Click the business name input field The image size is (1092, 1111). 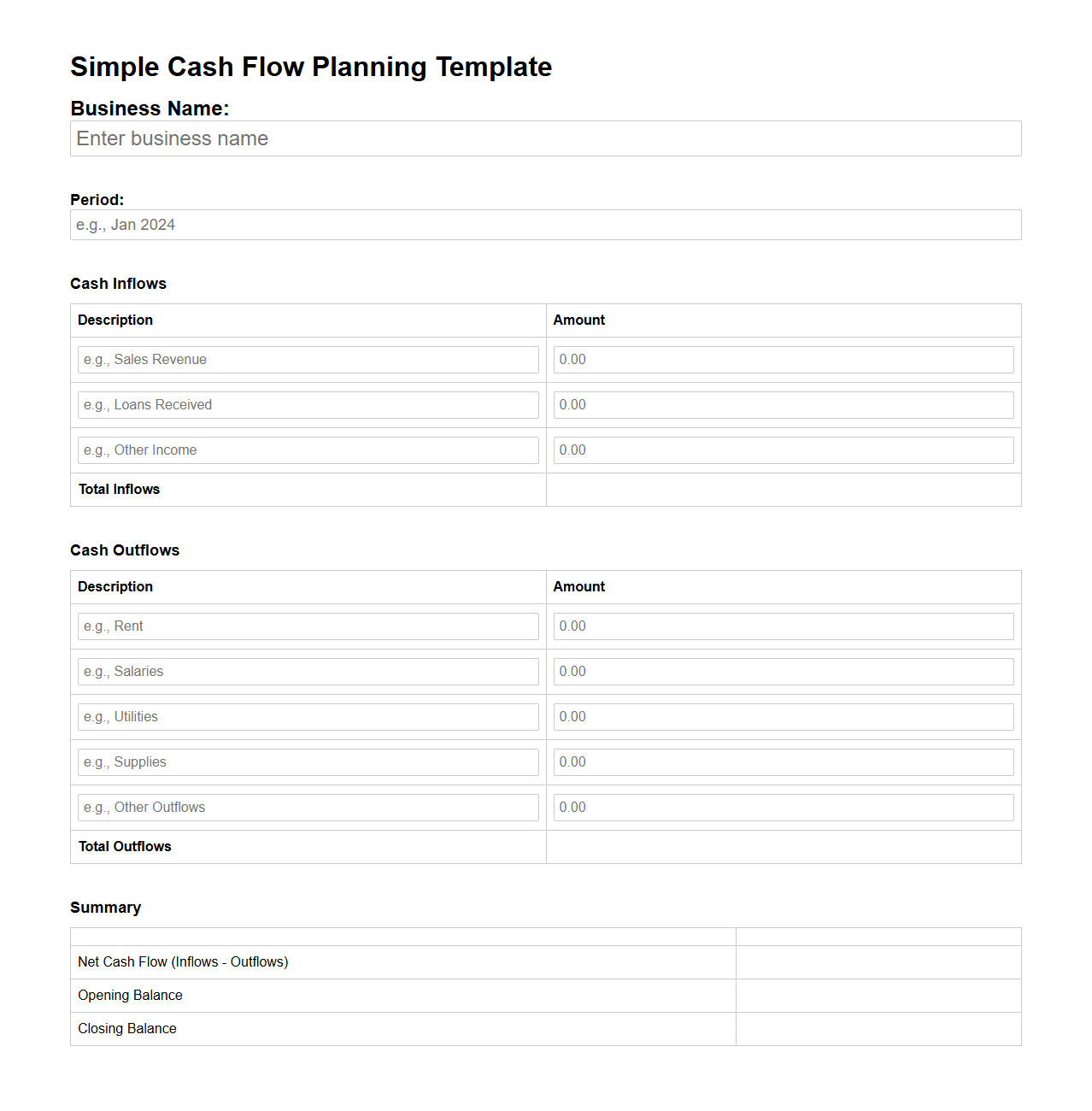pos(545,138)
